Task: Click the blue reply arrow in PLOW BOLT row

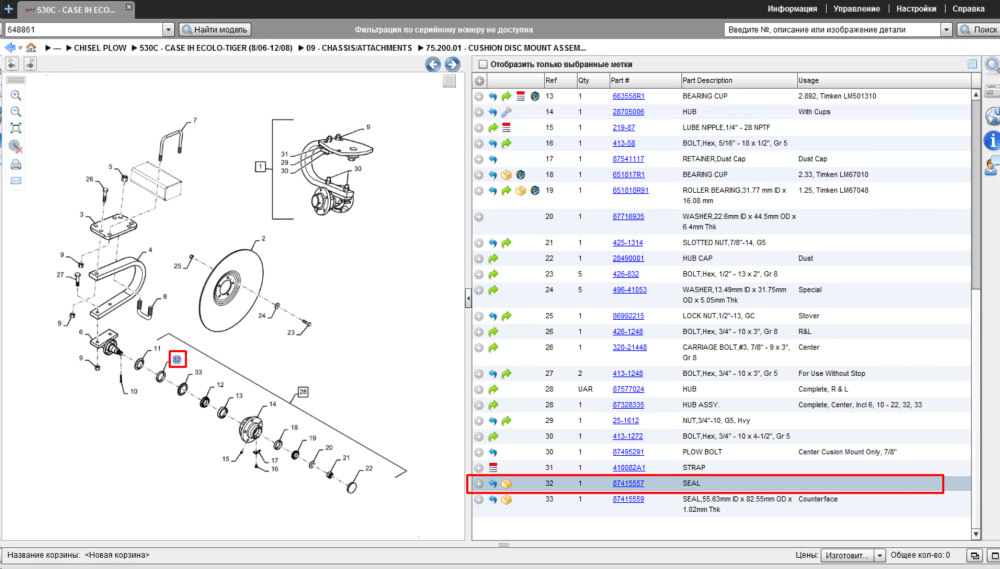Action: tap(492, 452)
